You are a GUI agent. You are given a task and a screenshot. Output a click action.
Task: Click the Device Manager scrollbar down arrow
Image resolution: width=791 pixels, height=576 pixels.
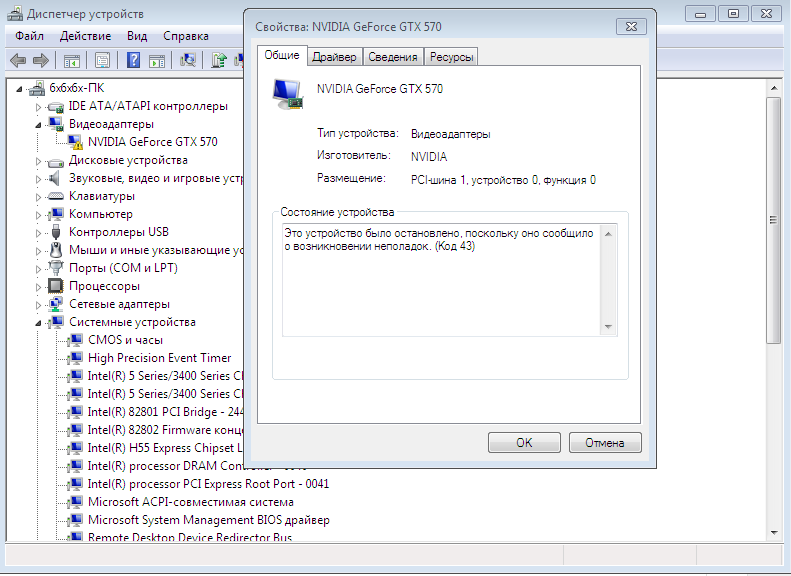(774, 533)
